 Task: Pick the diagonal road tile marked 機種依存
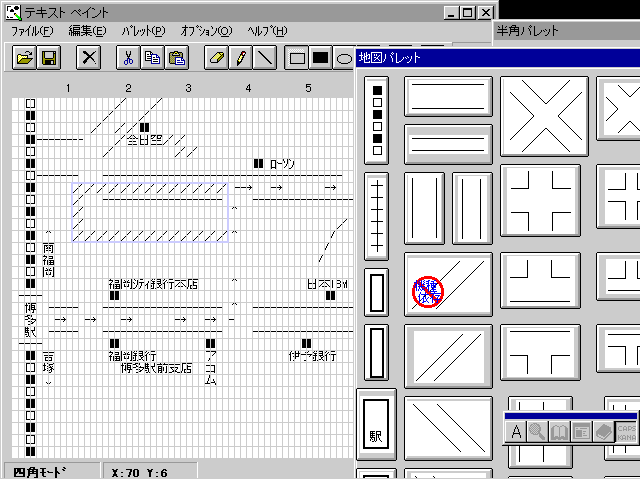tap(448, 284)
